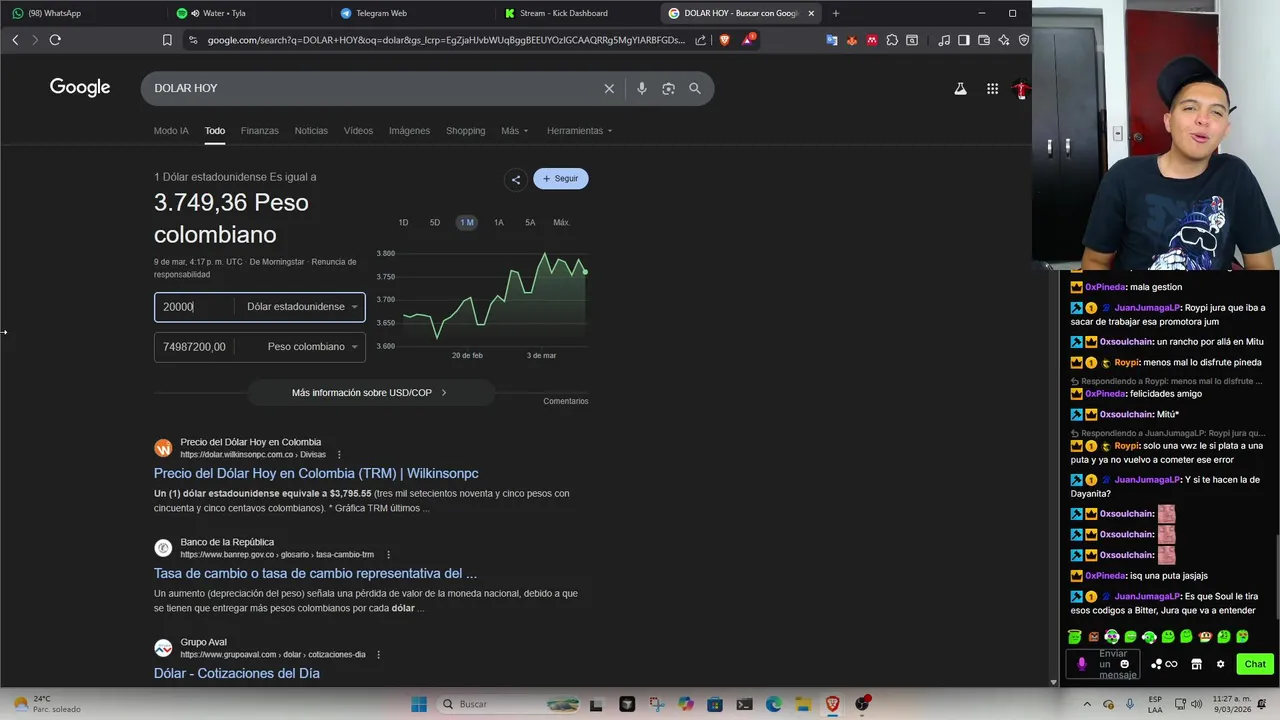Open the Peso colombiano currency dropdown
This screenshot has height=720, width=1280.
pos(312,347)
